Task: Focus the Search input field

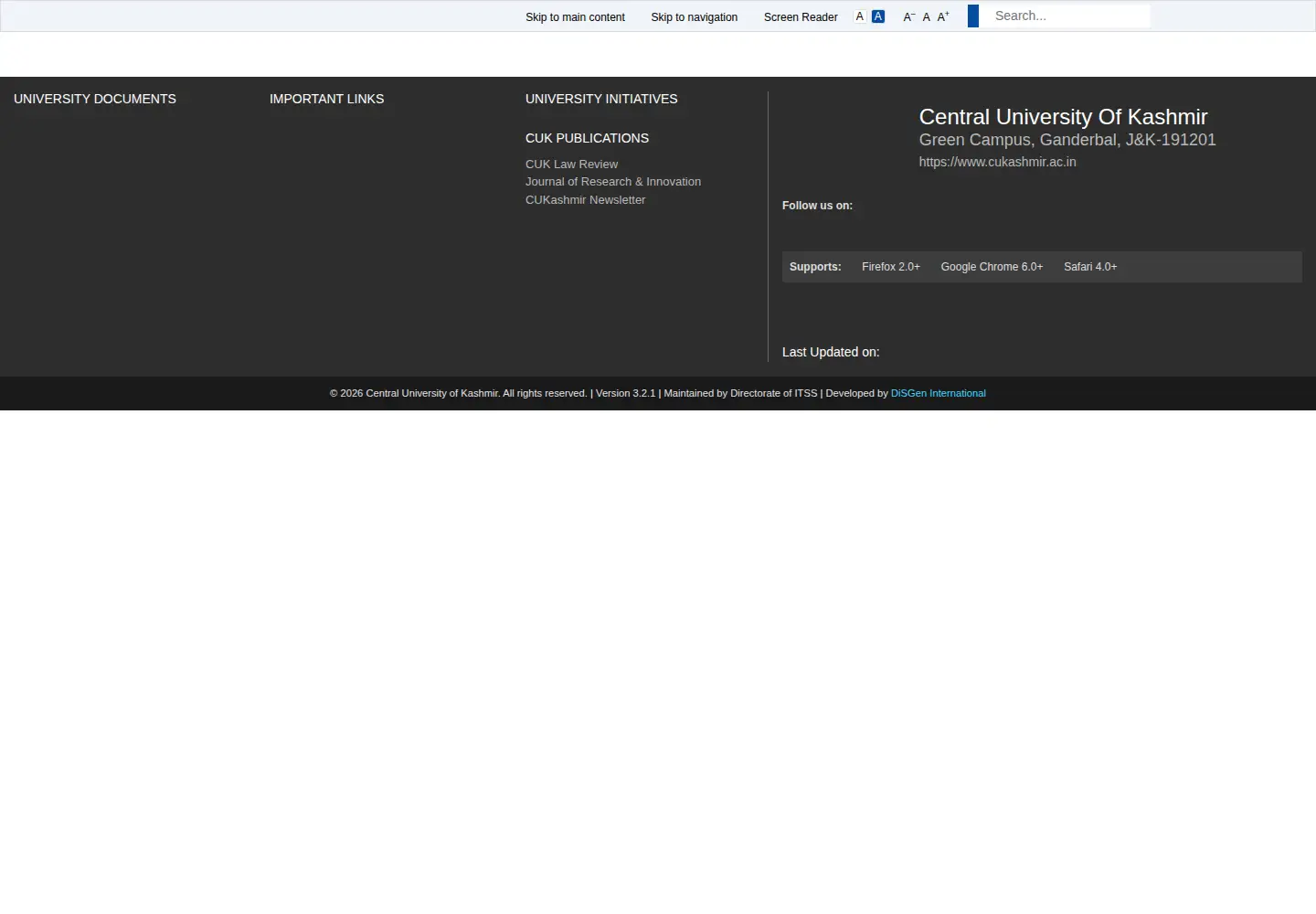Action: point(1067,16)
